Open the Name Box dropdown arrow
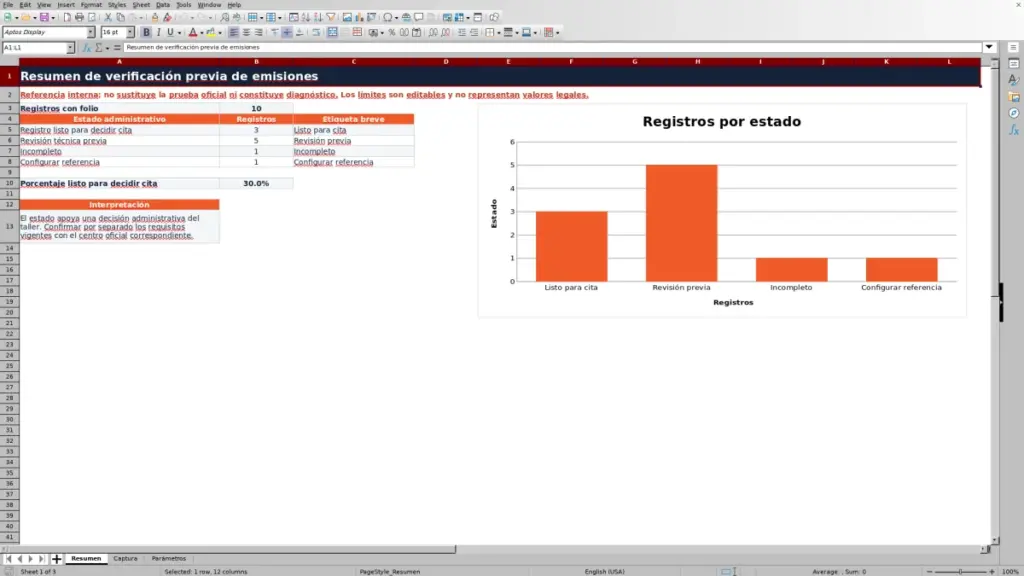This screenshot has height=576, width=1024. pos(71,48)
